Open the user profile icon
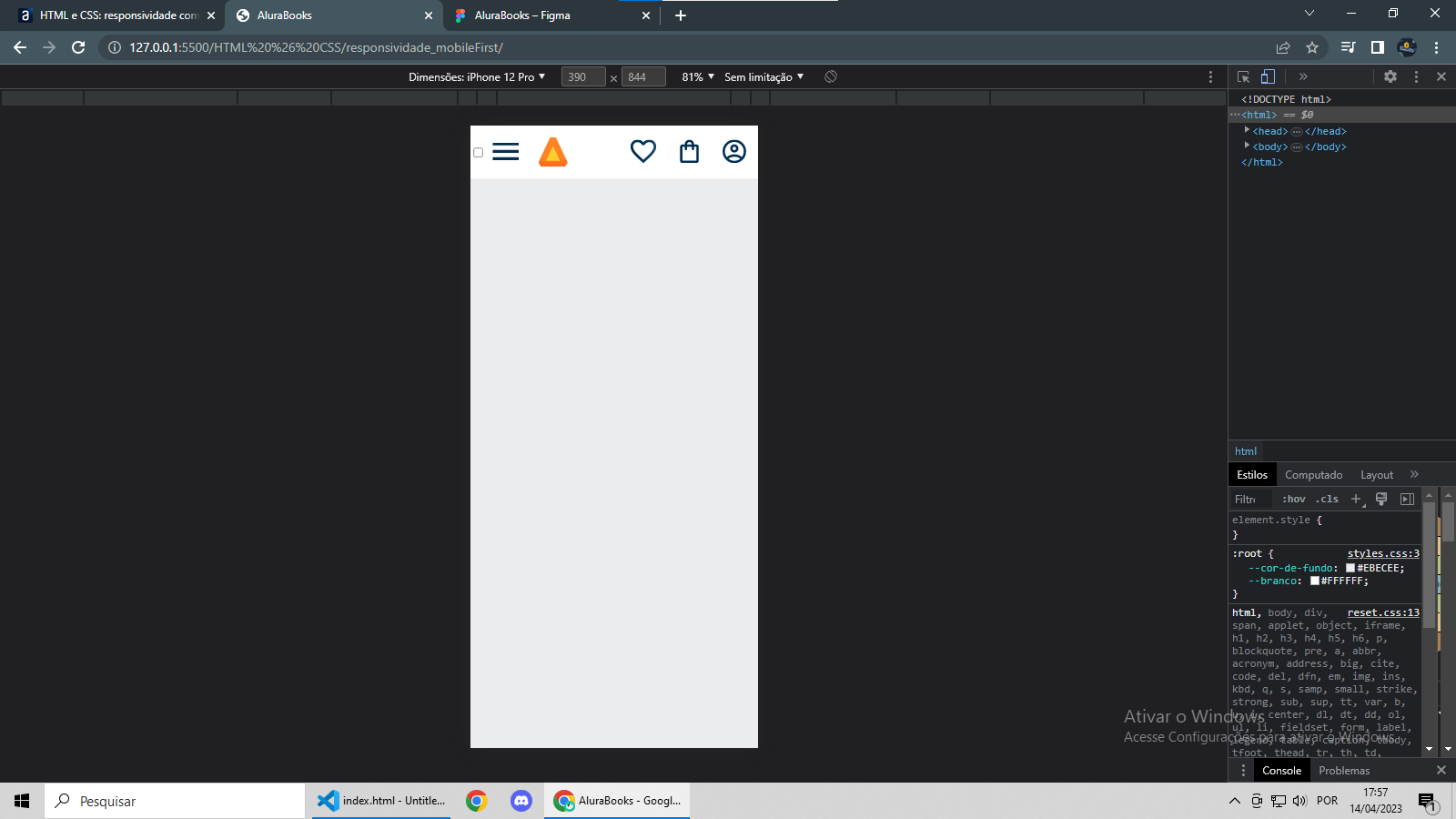1456x819 pixels. click(x=734, y=151)
